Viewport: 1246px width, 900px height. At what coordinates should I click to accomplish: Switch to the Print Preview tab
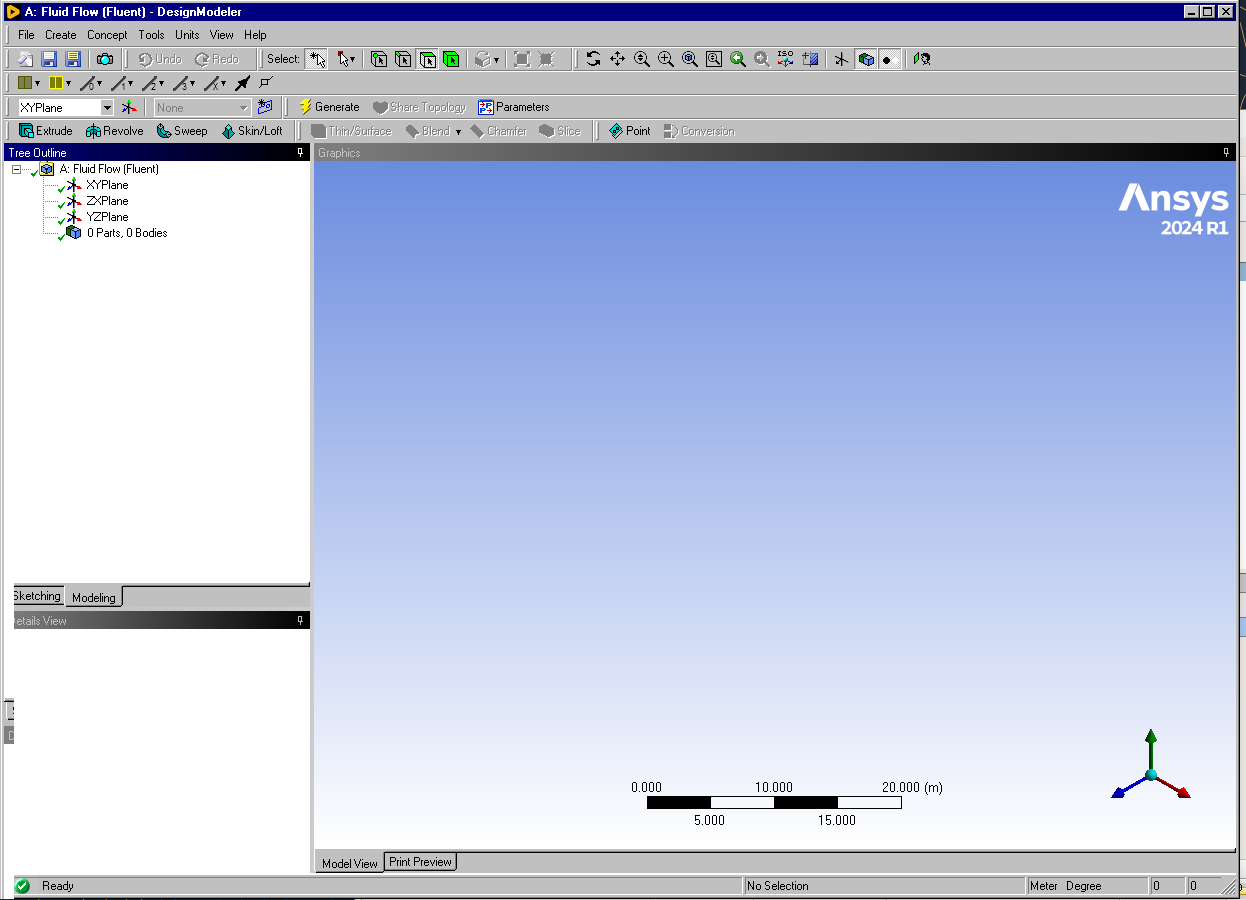pos(420,862)
